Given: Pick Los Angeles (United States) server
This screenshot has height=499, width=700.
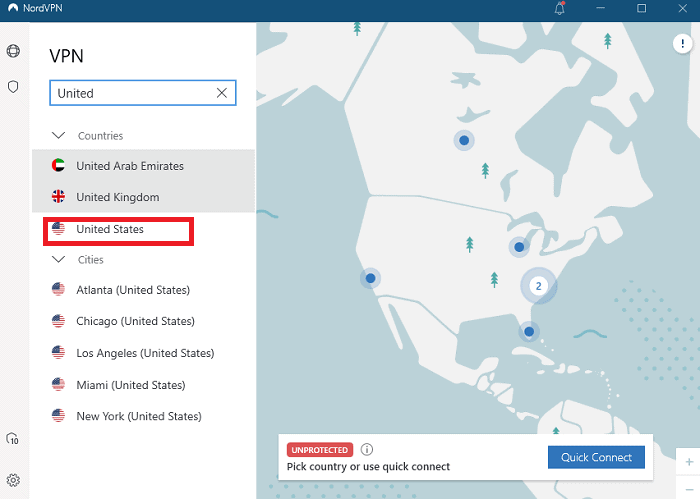Looking at the screenshot, I should coord(145,353).
